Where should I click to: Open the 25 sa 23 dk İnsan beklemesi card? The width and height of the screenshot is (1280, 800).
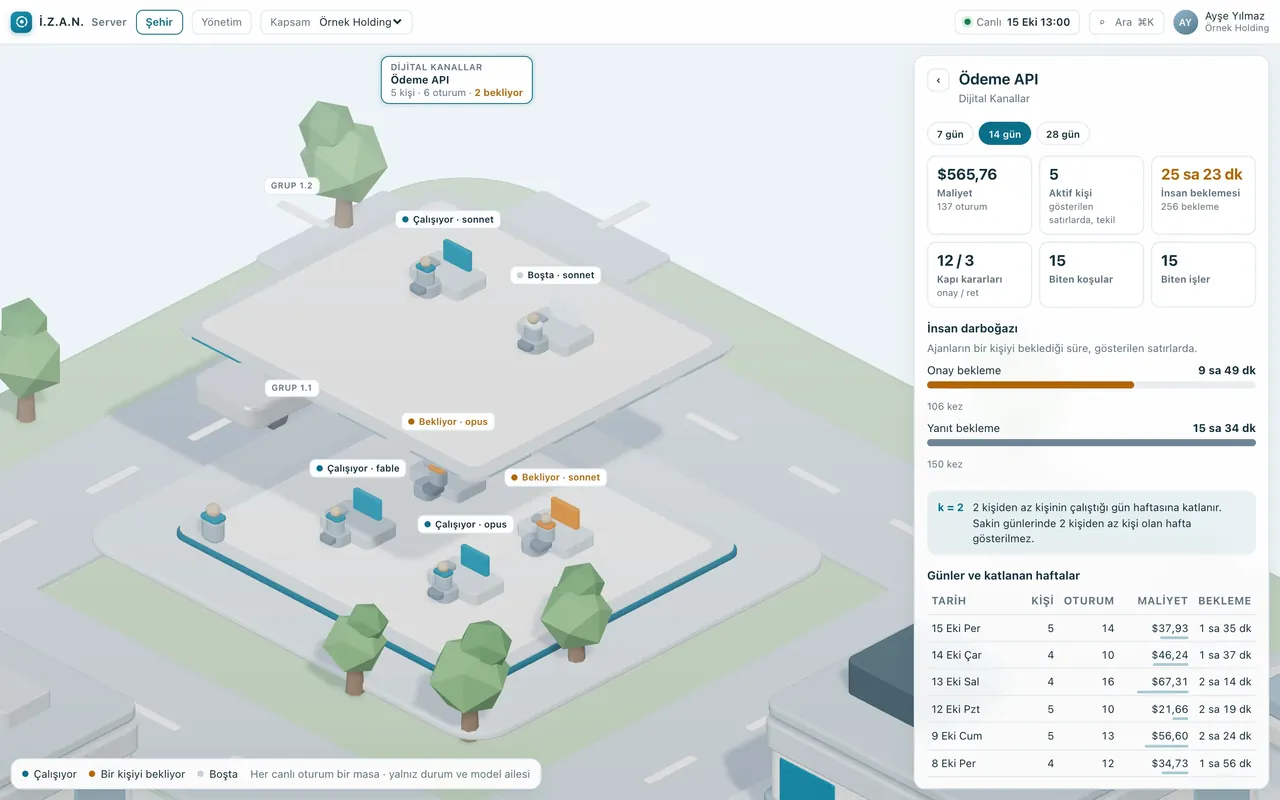[1203, 195]
